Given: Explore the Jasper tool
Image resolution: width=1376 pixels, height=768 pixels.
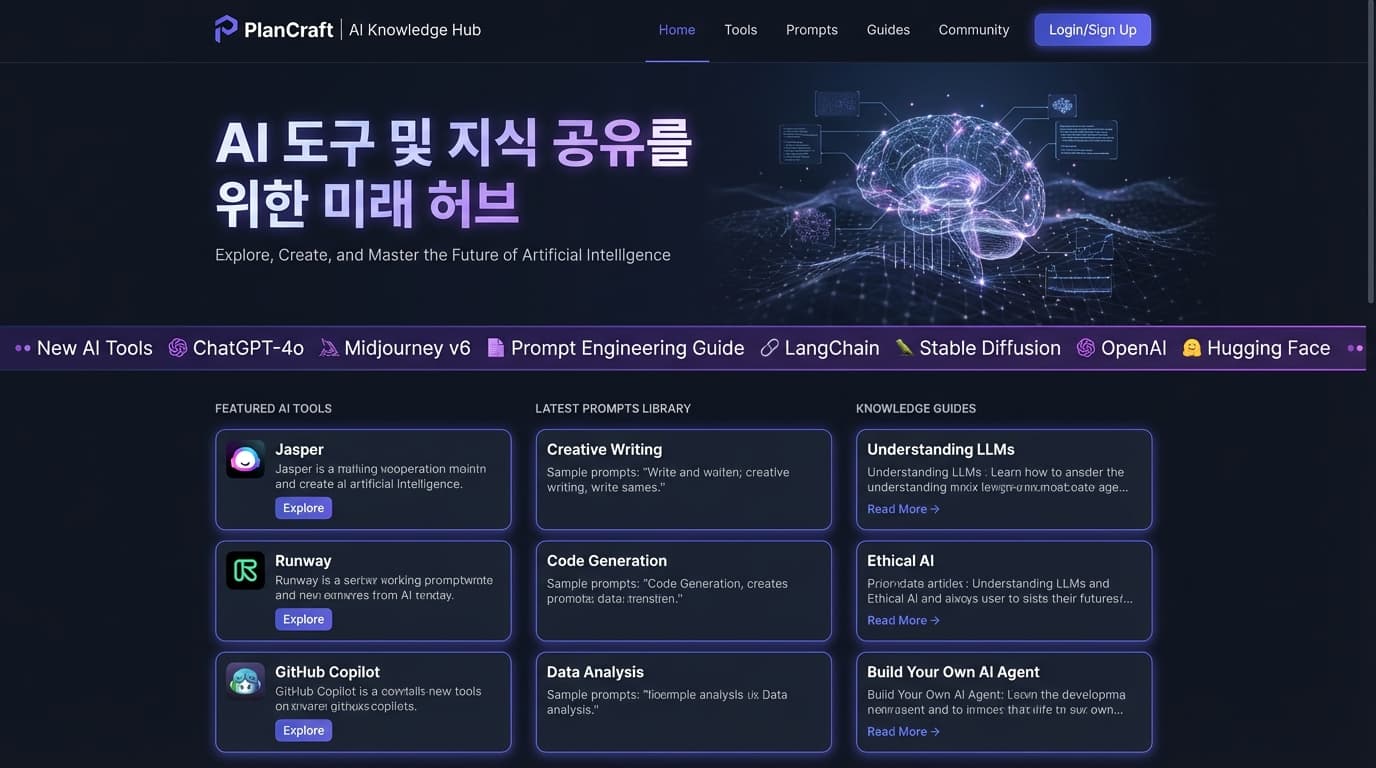Looking at the screenshot, I should tap(303, 507).
